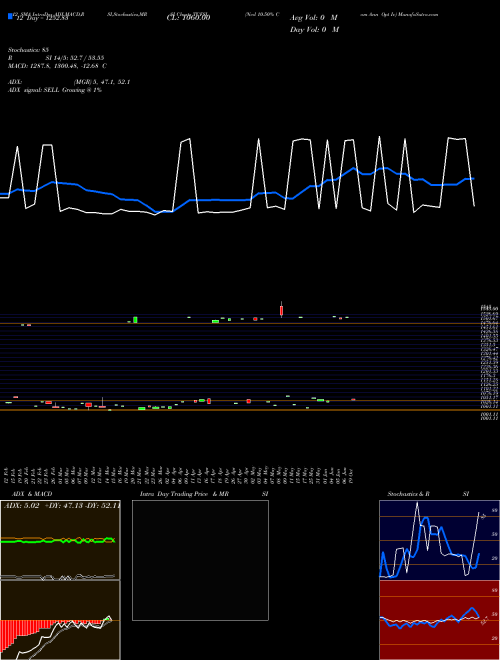Click the 'Stochastics & R SI' panel heading
The image size is (500, 660).
428,494
